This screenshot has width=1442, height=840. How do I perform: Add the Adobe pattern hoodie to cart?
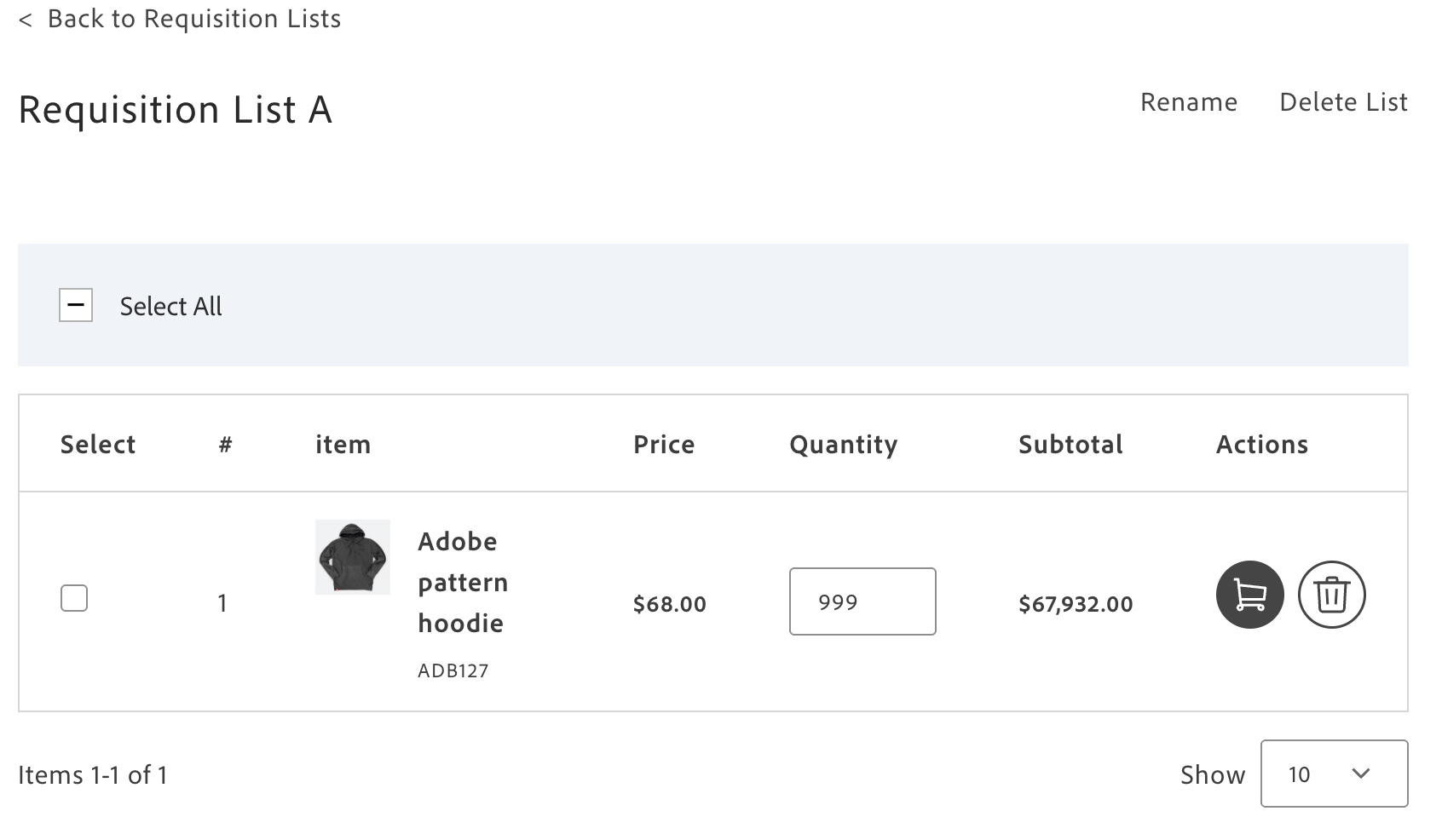[1249, 595]
